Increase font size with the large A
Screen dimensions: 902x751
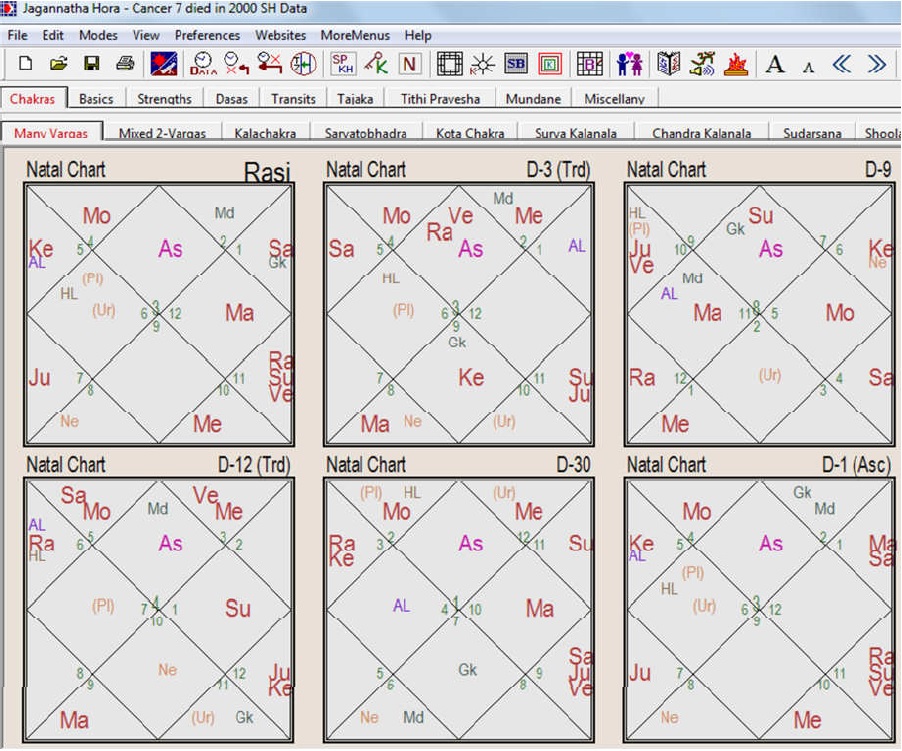tap(775, 64)
